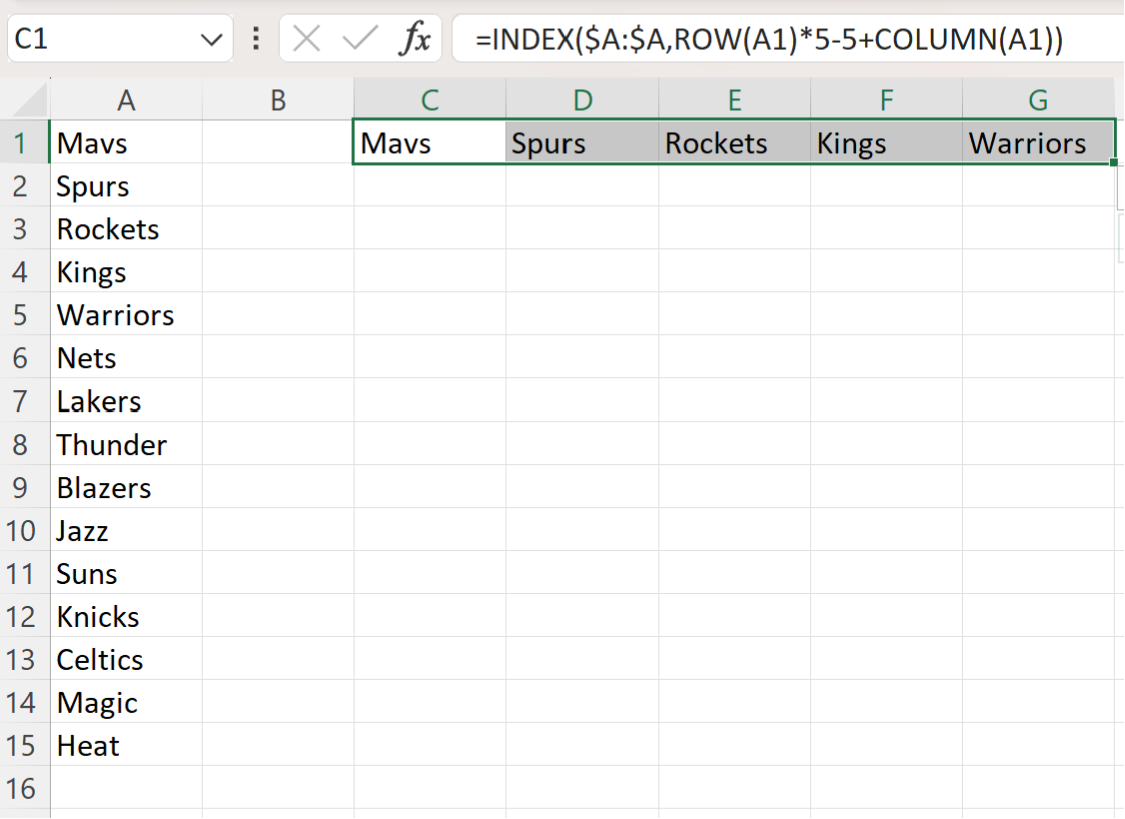Select cell F1 containing Kings
This screenshot has height=819, width=1125.
886,143
